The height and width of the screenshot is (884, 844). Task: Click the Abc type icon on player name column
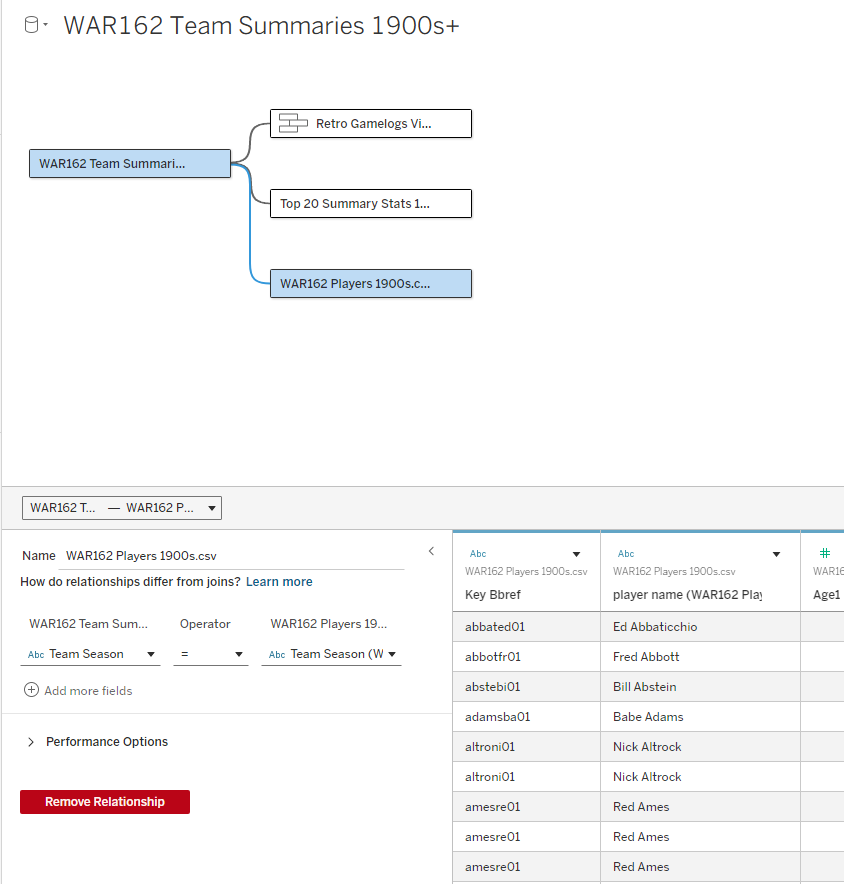pos(626,554)
